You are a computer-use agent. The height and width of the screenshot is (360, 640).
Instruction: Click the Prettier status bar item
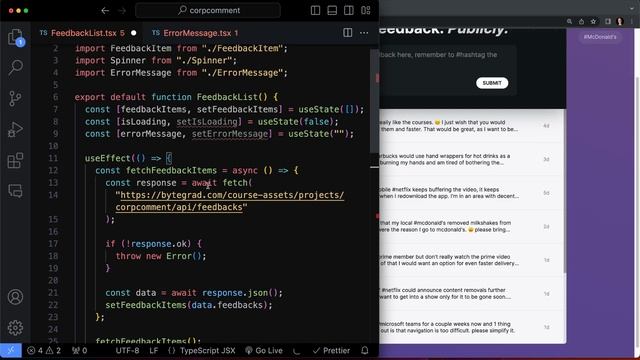(331, 350)
